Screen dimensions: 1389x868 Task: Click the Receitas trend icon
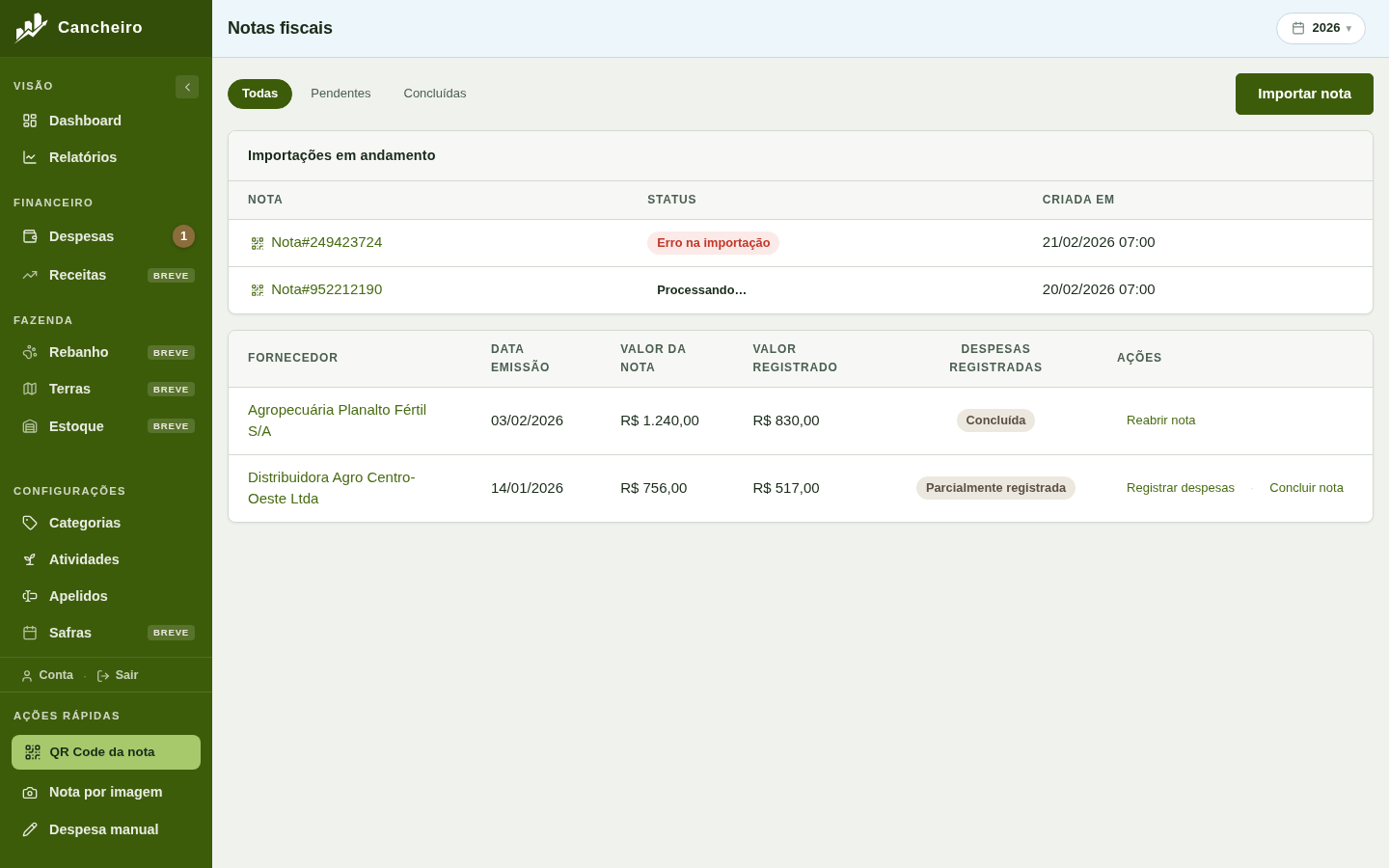point(30,275)
